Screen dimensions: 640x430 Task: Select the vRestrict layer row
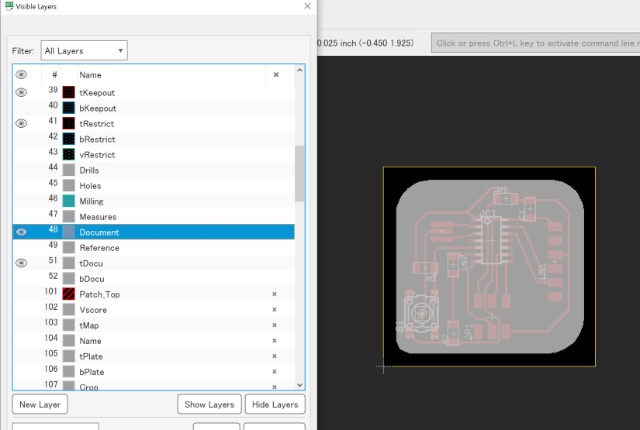pos(153,155)
